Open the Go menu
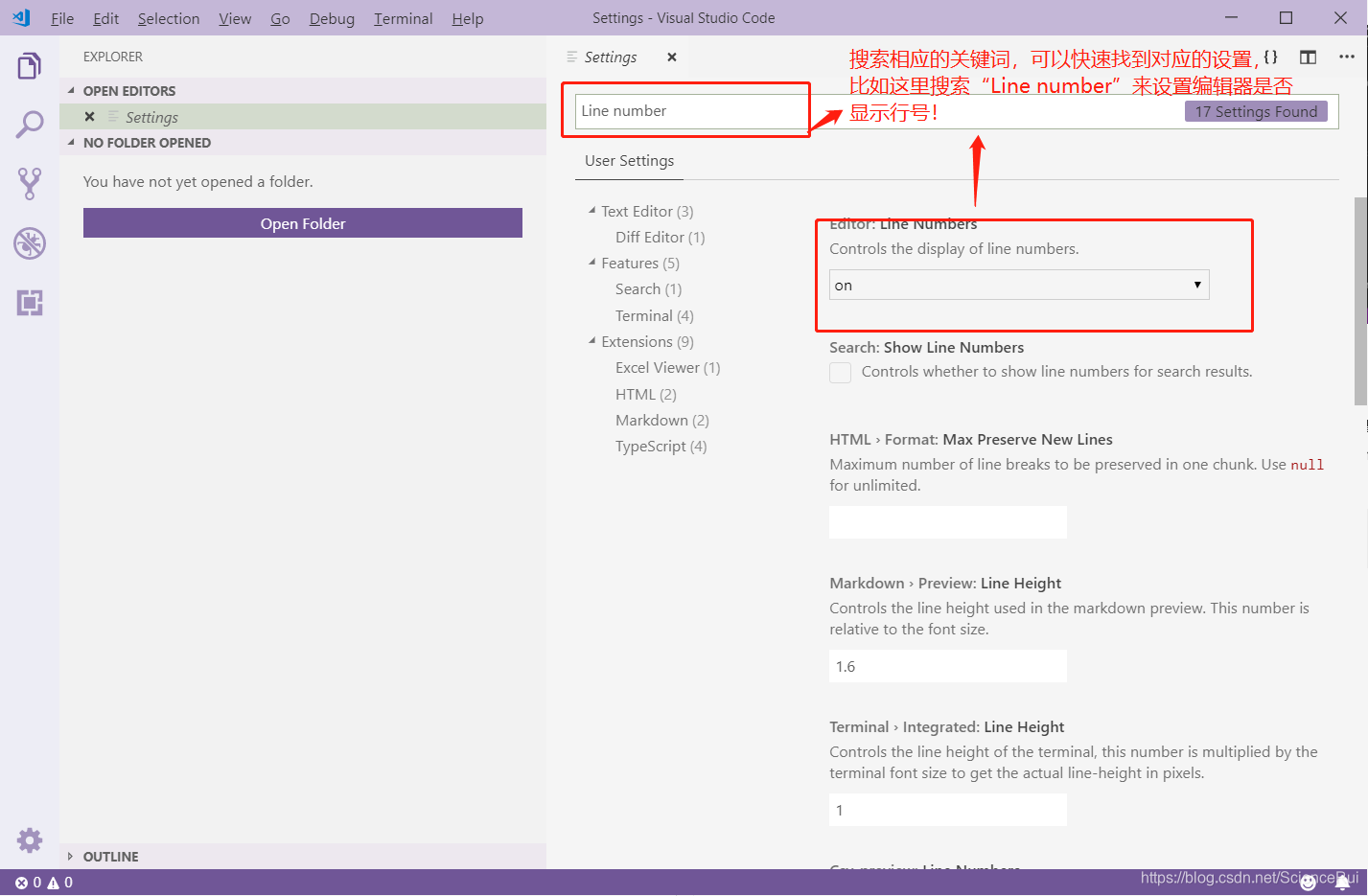Viewport: 1368px width, 896px height. click(x=280, y=18)
